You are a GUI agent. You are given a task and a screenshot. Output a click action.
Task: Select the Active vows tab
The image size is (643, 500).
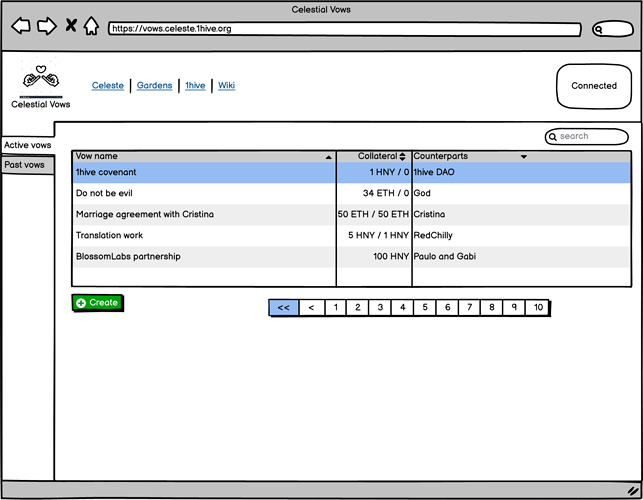(27, 145)
